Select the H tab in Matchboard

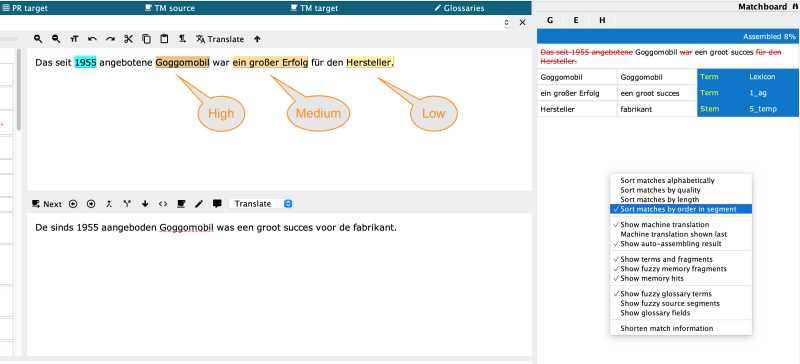click(603, 20)
